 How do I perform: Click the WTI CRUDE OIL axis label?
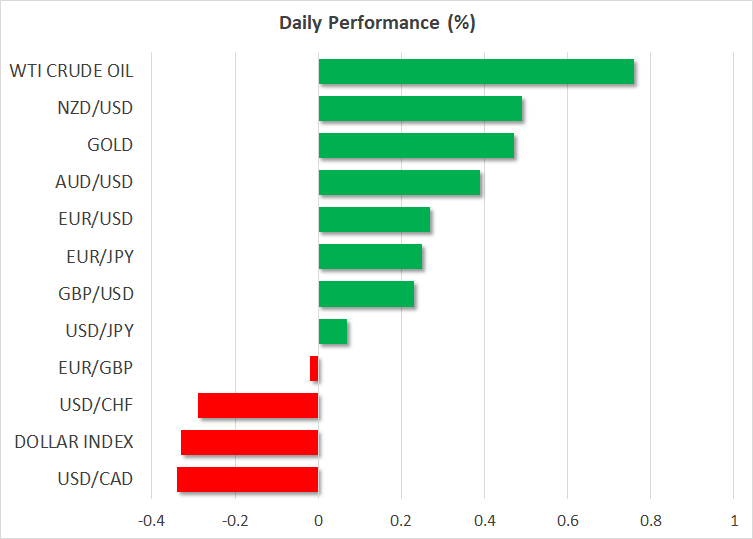tap(71, 71)
